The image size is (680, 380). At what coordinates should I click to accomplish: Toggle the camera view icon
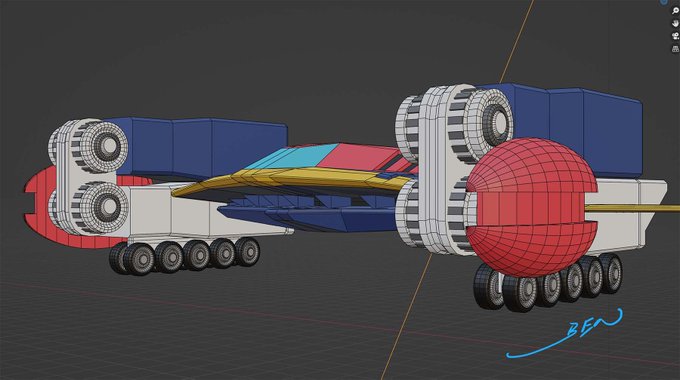coord(675,36)
